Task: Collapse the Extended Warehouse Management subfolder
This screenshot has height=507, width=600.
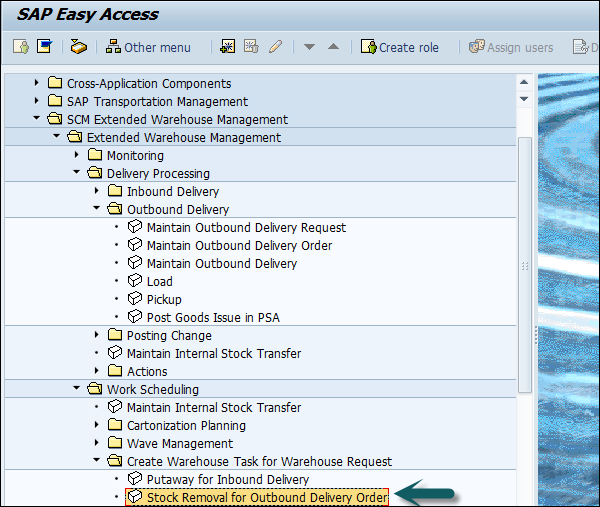Action: coord(56,136)
